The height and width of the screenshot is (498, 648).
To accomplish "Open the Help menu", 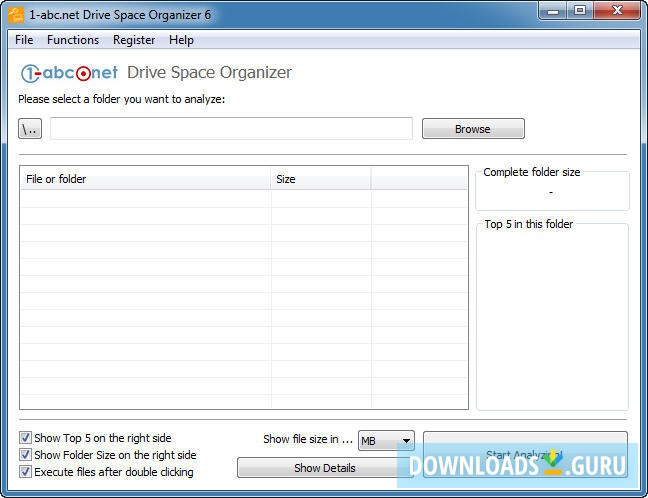I will click(181, 40).
